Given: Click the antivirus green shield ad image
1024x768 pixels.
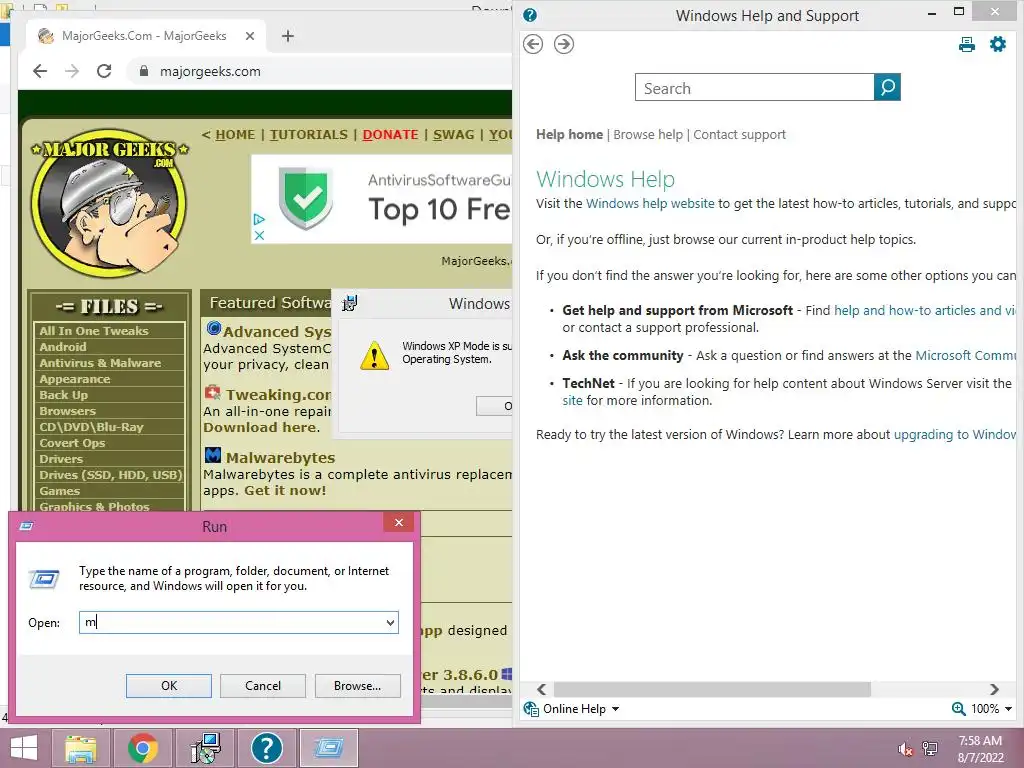Looking at the screenshot, I should click(x=306, y=198).
